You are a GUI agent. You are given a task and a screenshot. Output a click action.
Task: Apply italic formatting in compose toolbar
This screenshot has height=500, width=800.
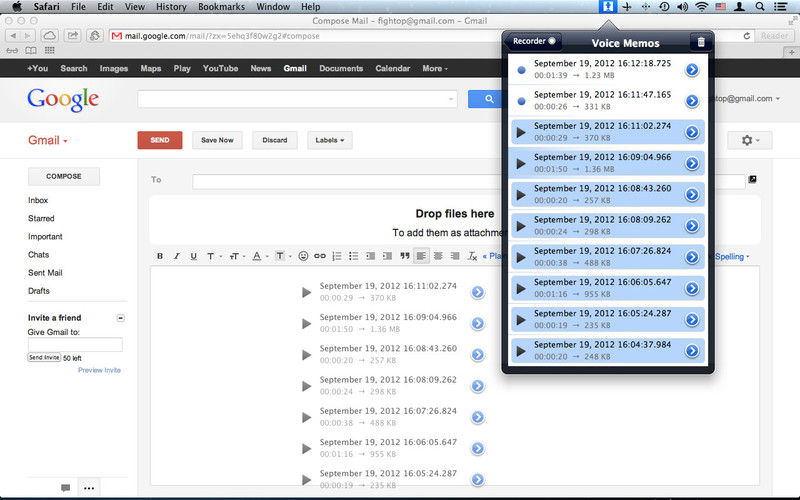(177, 256)
